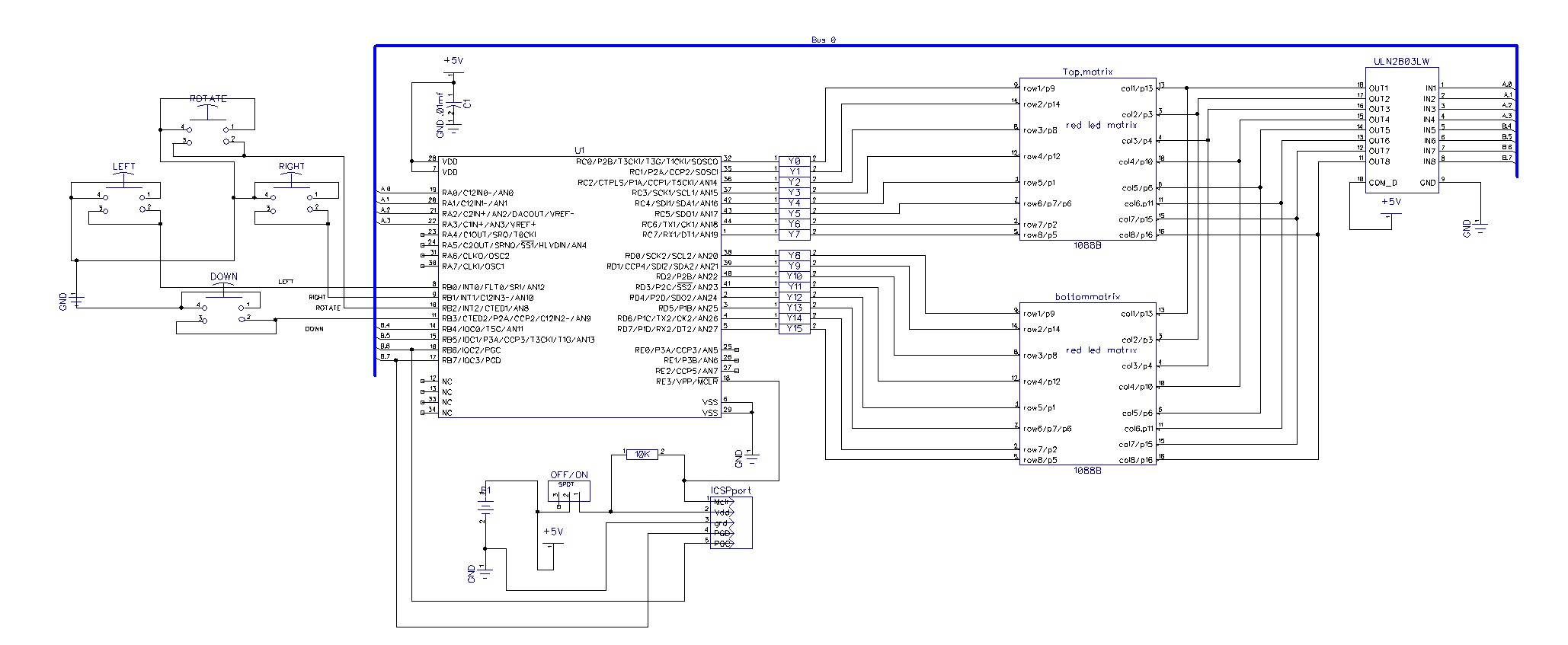
Task: Click the upper VDD pin label on U1
Action: tap(450, 161)
